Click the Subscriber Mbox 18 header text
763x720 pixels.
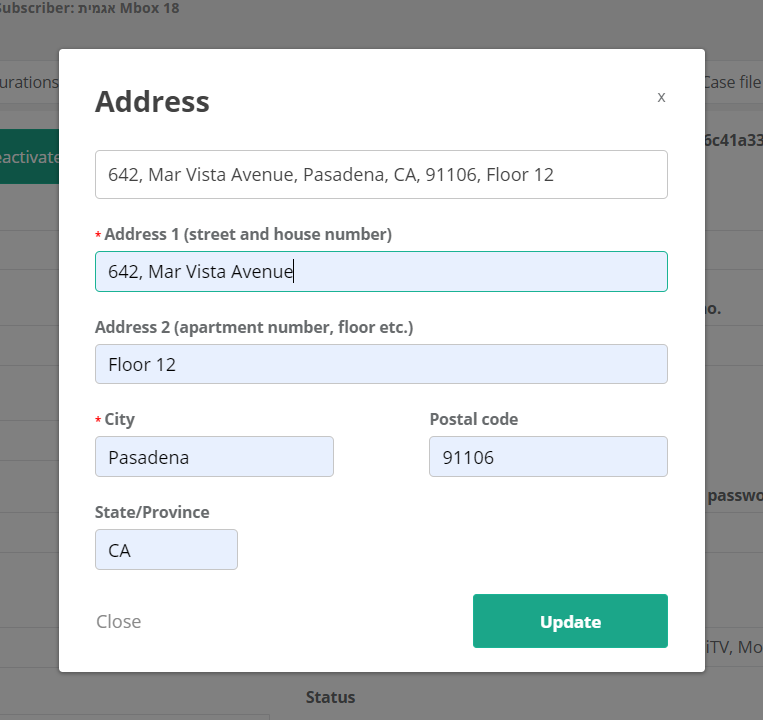click(x=90, y=8)
